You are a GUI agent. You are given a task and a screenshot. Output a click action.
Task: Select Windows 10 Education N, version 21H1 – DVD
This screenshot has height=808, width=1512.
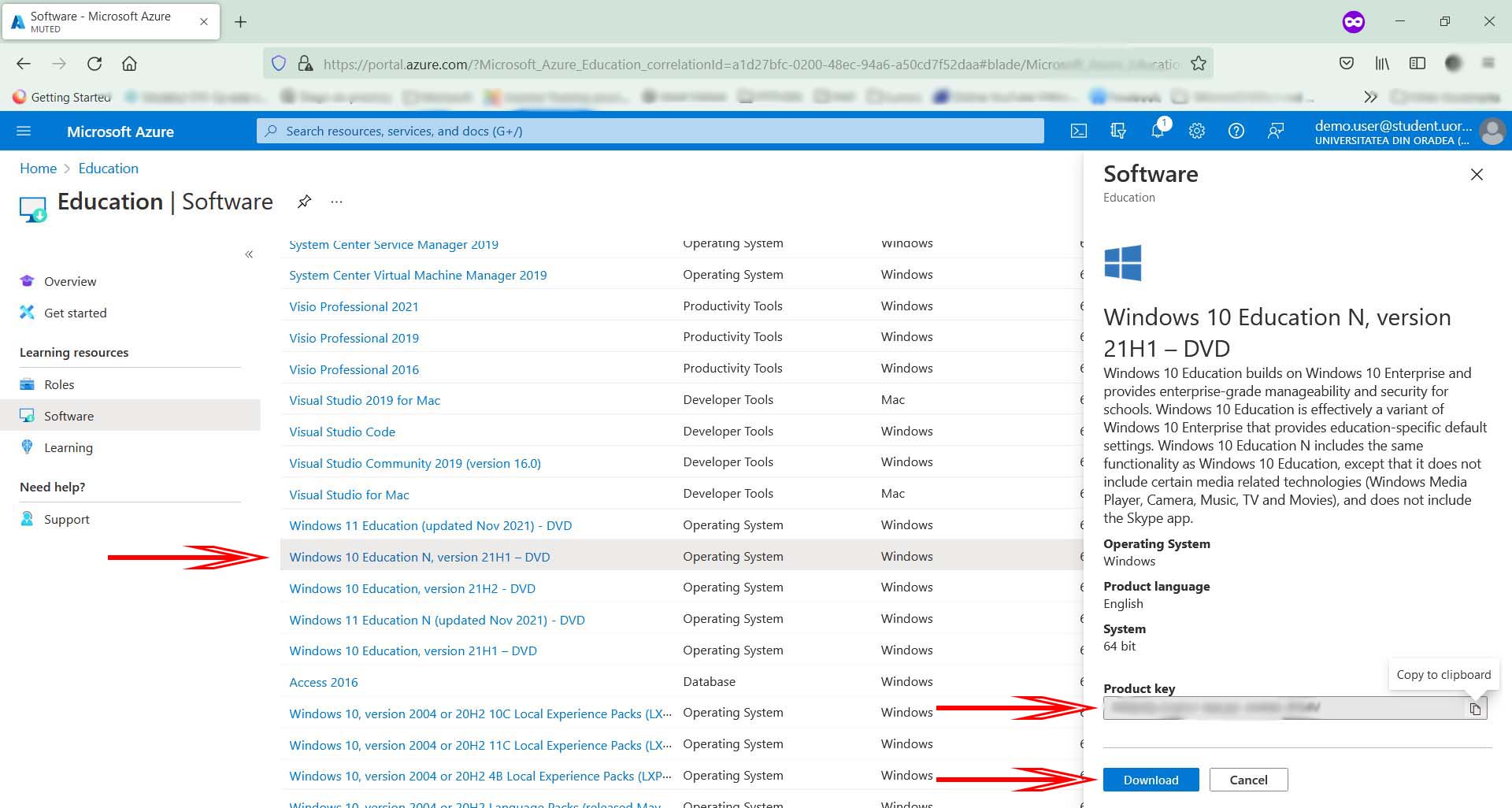pyautogui.click(x=419, y=557)
